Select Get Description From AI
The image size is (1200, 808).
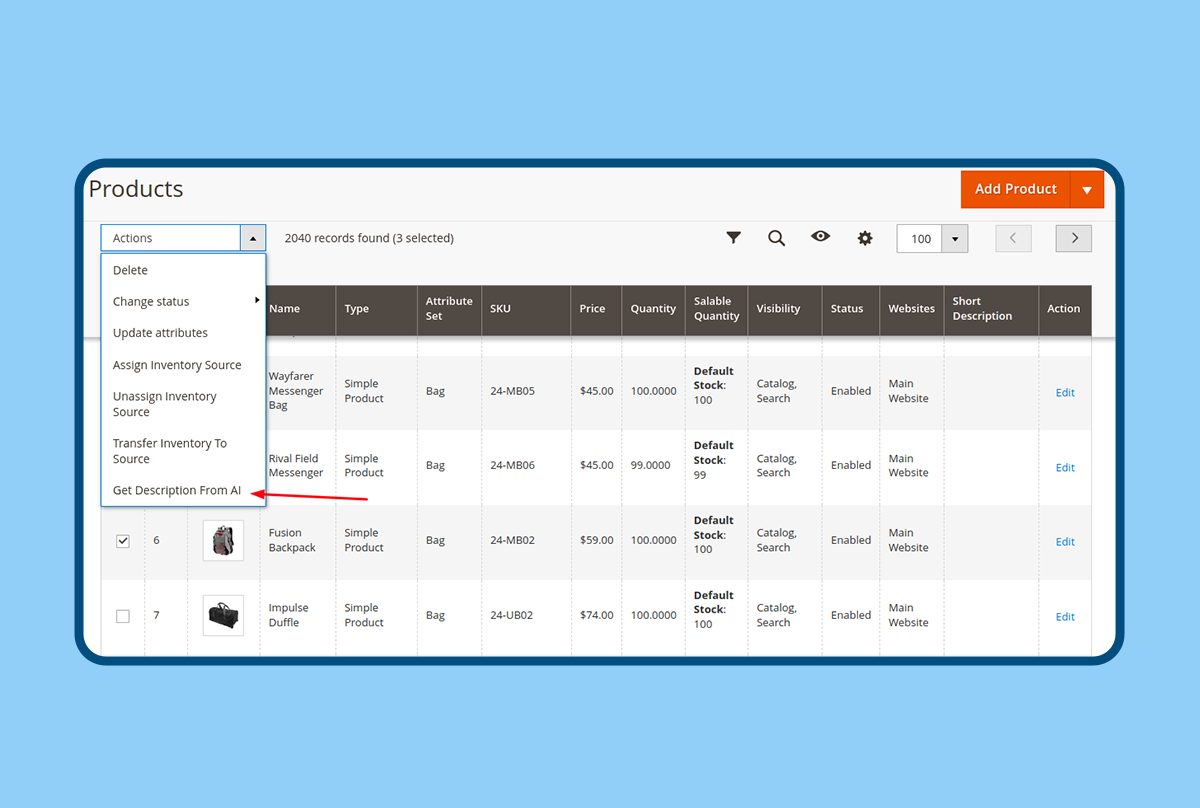(177, 490)
